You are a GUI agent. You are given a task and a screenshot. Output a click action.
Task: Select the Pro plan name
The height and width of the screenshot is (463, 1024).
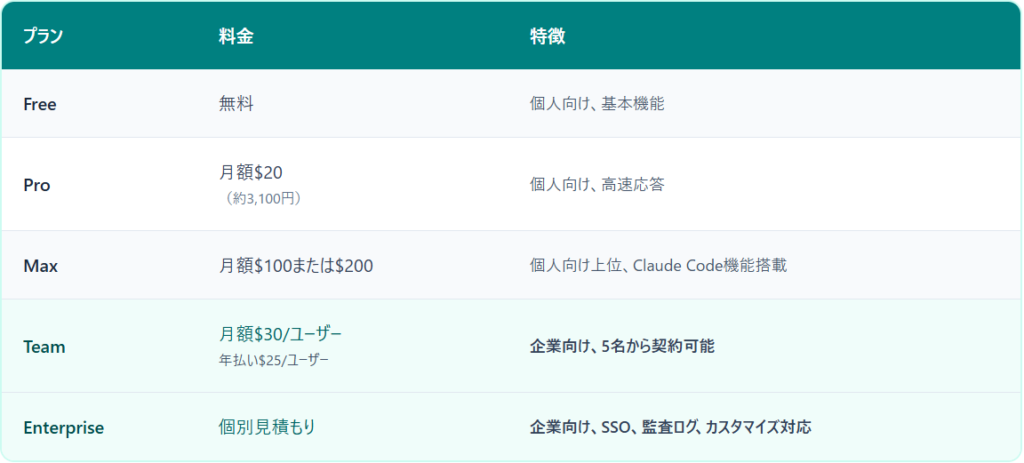point(37,185)
